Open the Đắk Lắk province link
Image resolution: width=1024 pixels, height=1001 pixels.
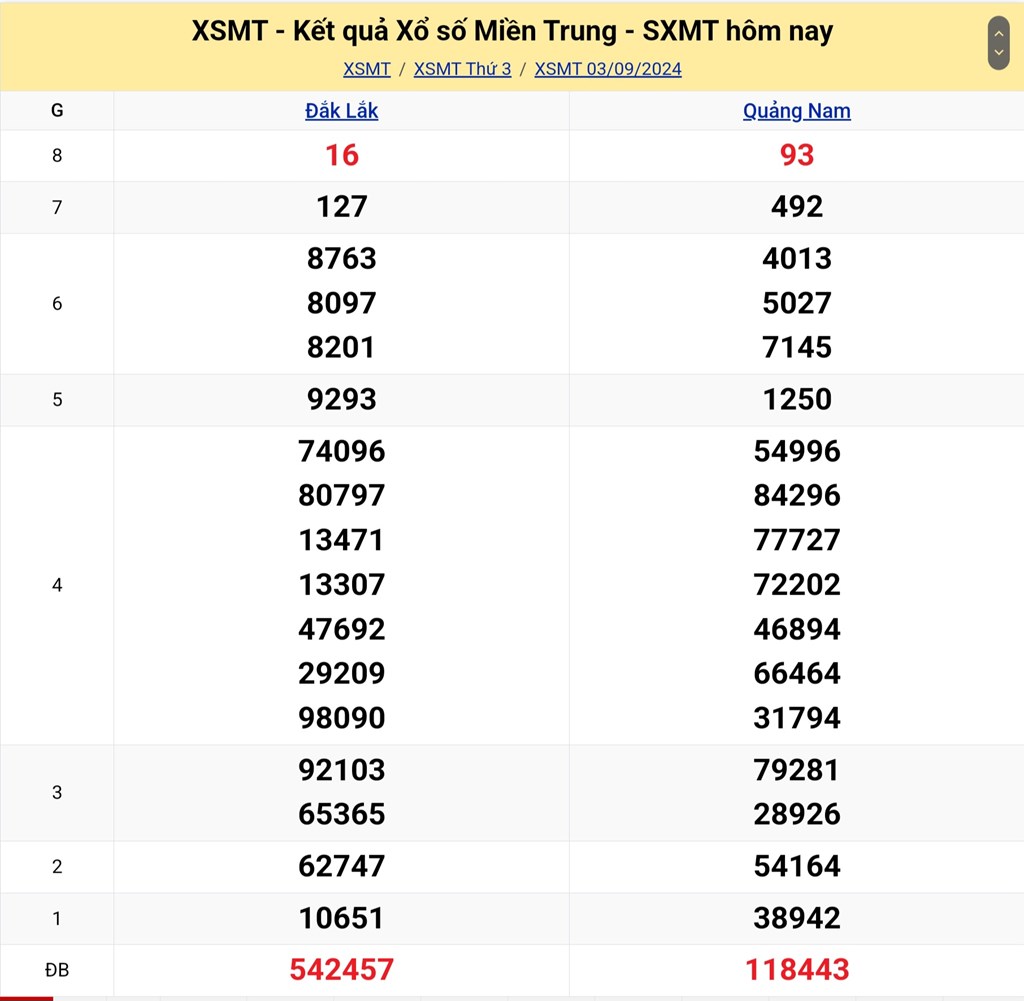pyautogui.click(x=342, y=111)
